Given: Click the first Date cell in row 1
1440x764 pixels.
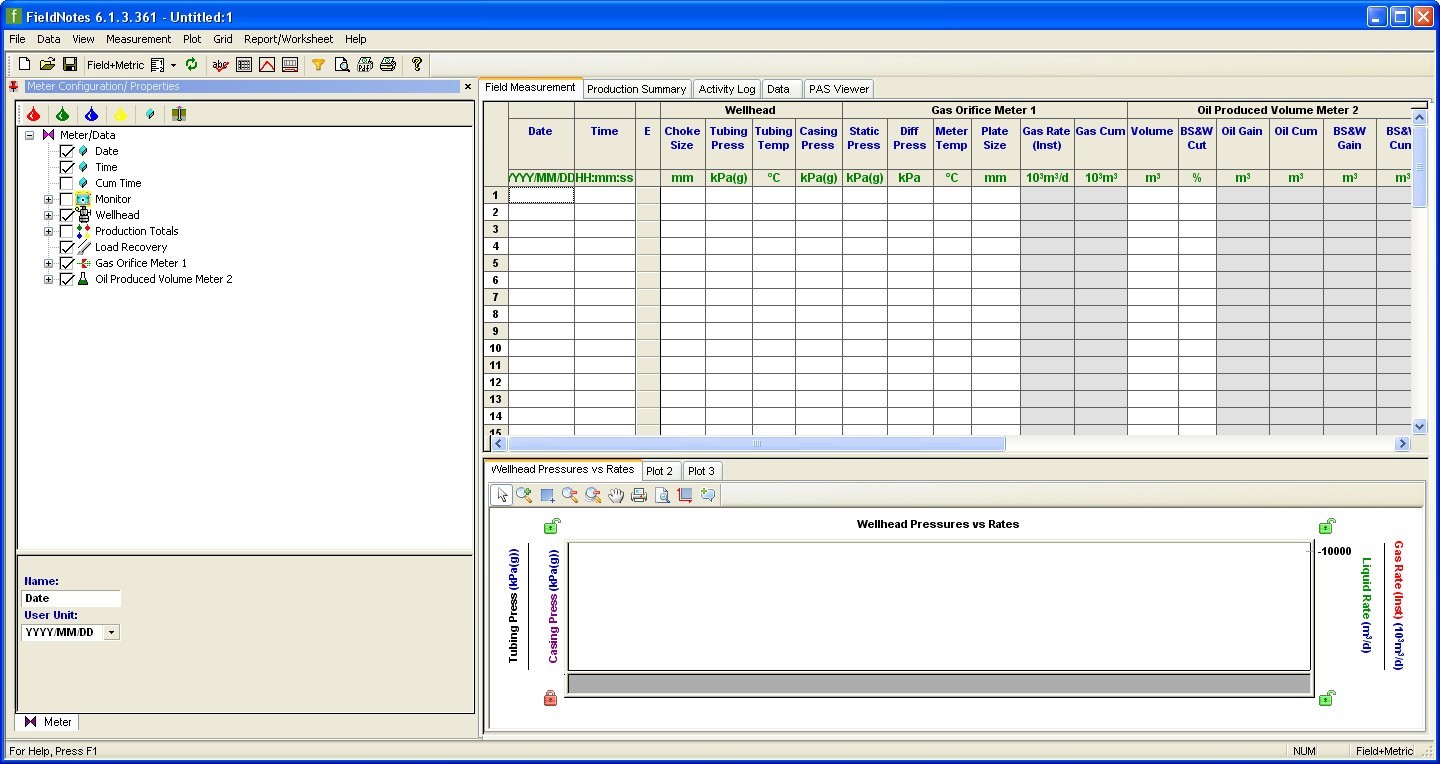Looking at the screenshot, I should [x=541, y=195].
